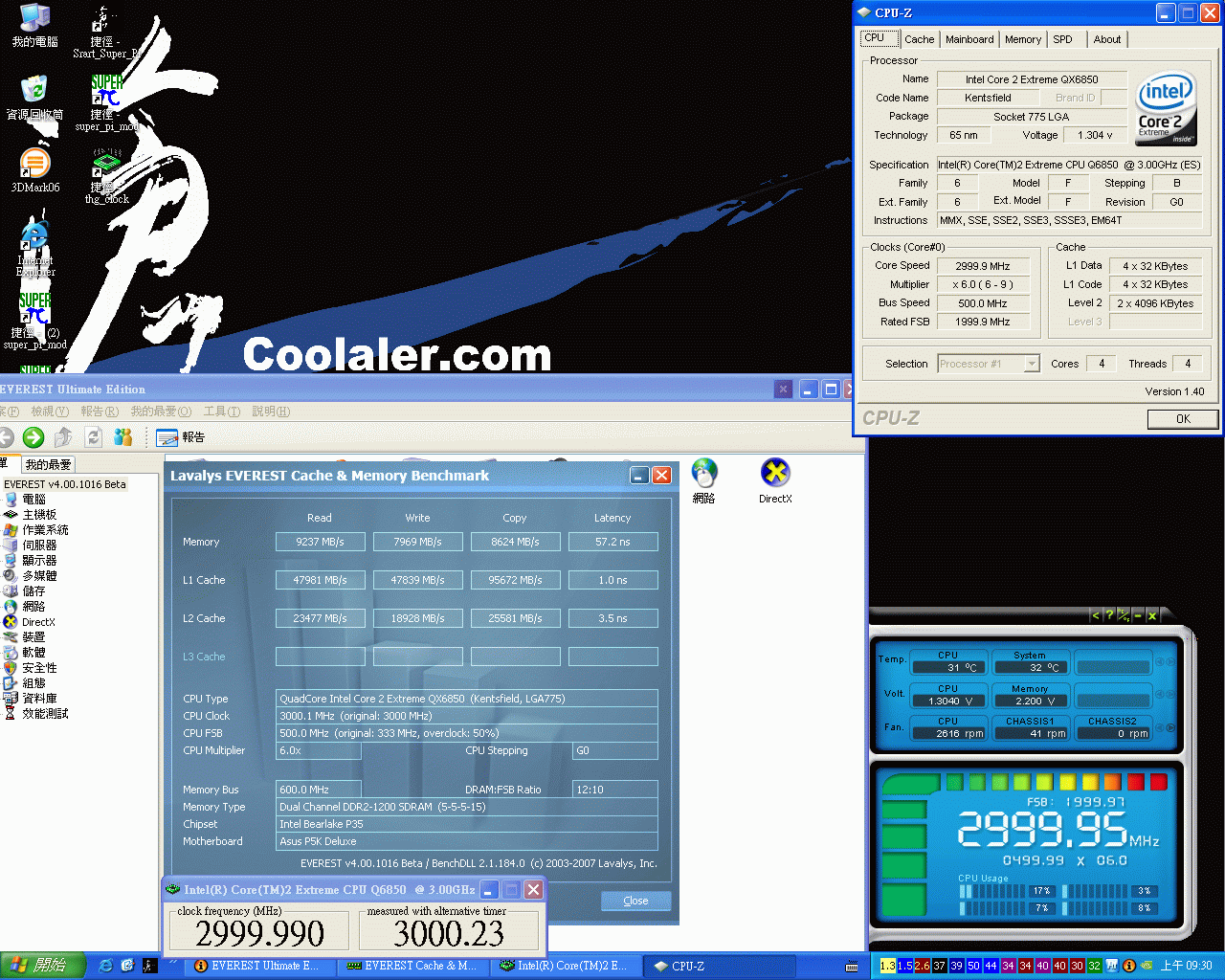Click the users icon in EVEREST toolbar
1225x980 pixels.
(122, 437)
